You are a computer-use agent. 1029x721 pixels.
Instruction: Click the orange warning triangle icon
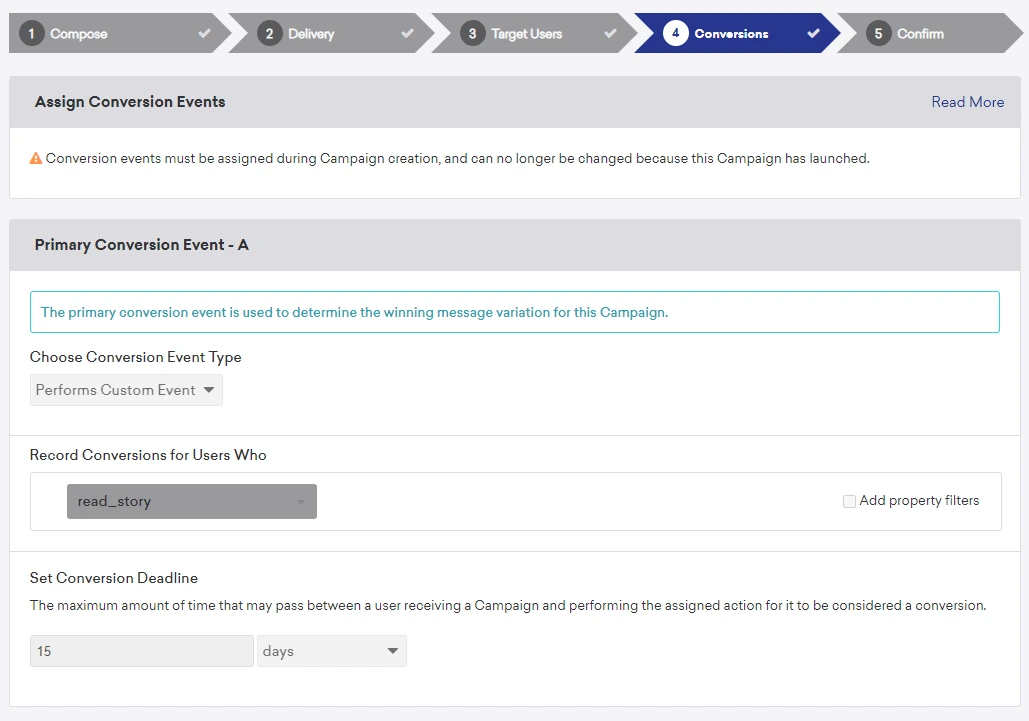[36, 158]
